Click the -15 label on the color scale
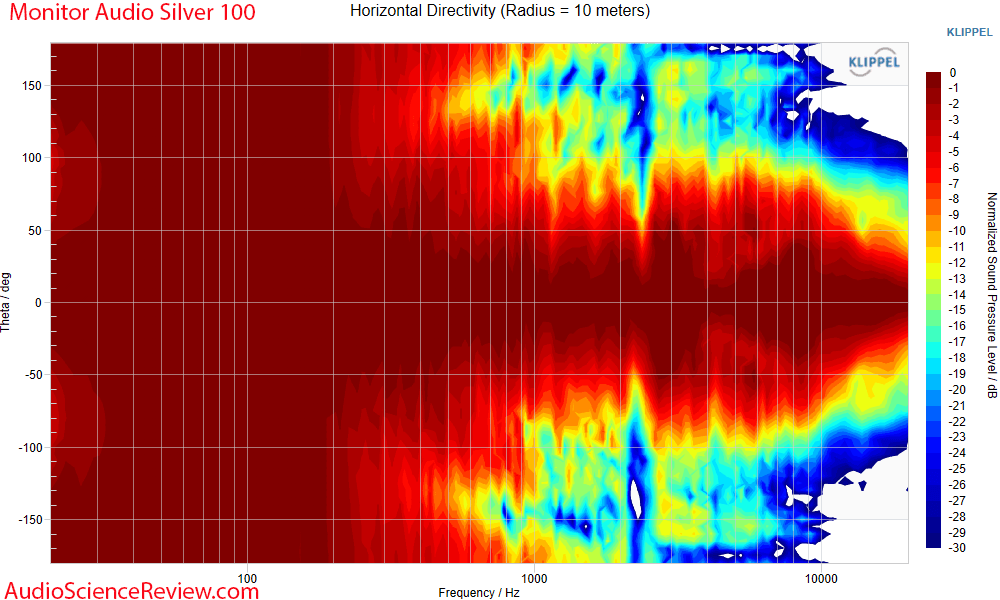Viewport: 1000px width, 600px height. (956, 310)
